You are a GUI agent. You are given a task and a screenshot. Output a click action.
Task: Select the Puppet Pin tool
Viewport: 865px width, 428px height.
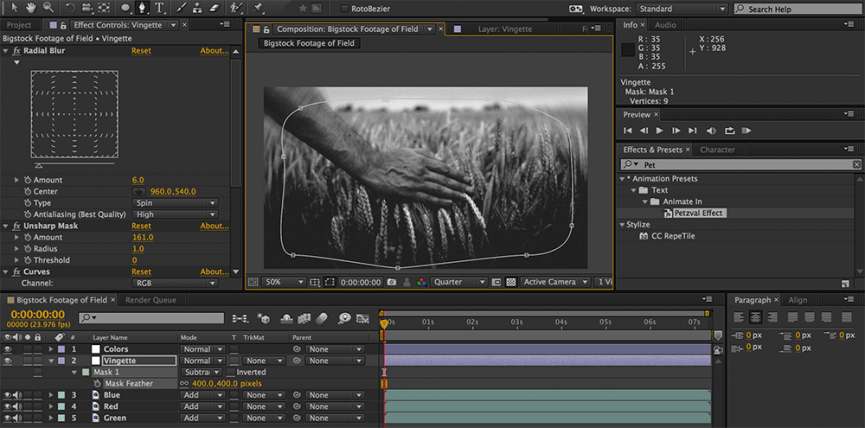click(x=257, y=8)
